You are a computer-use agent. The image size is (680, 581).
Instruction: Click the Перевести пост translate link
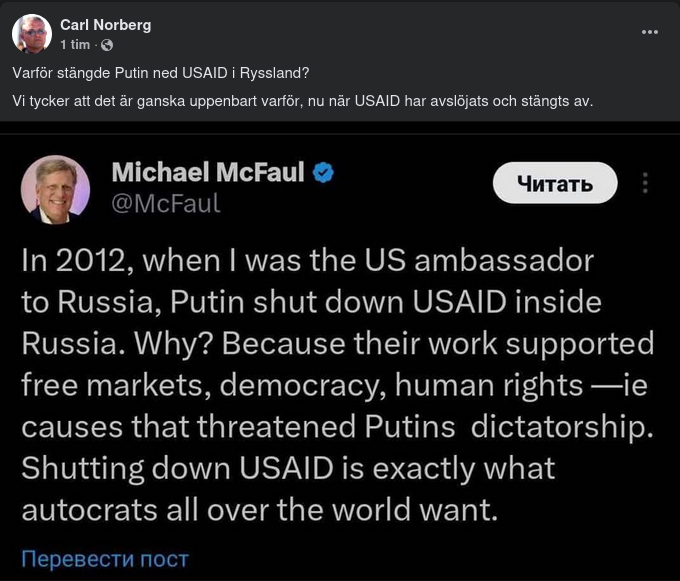(105, 558)
